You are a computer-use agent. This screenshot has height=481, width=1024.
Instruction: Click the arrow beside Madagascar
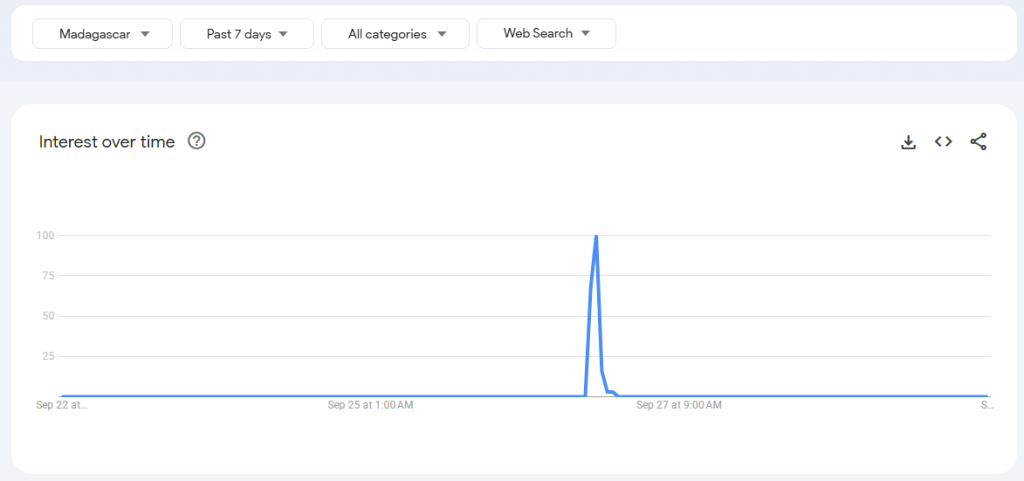point(145,34)
